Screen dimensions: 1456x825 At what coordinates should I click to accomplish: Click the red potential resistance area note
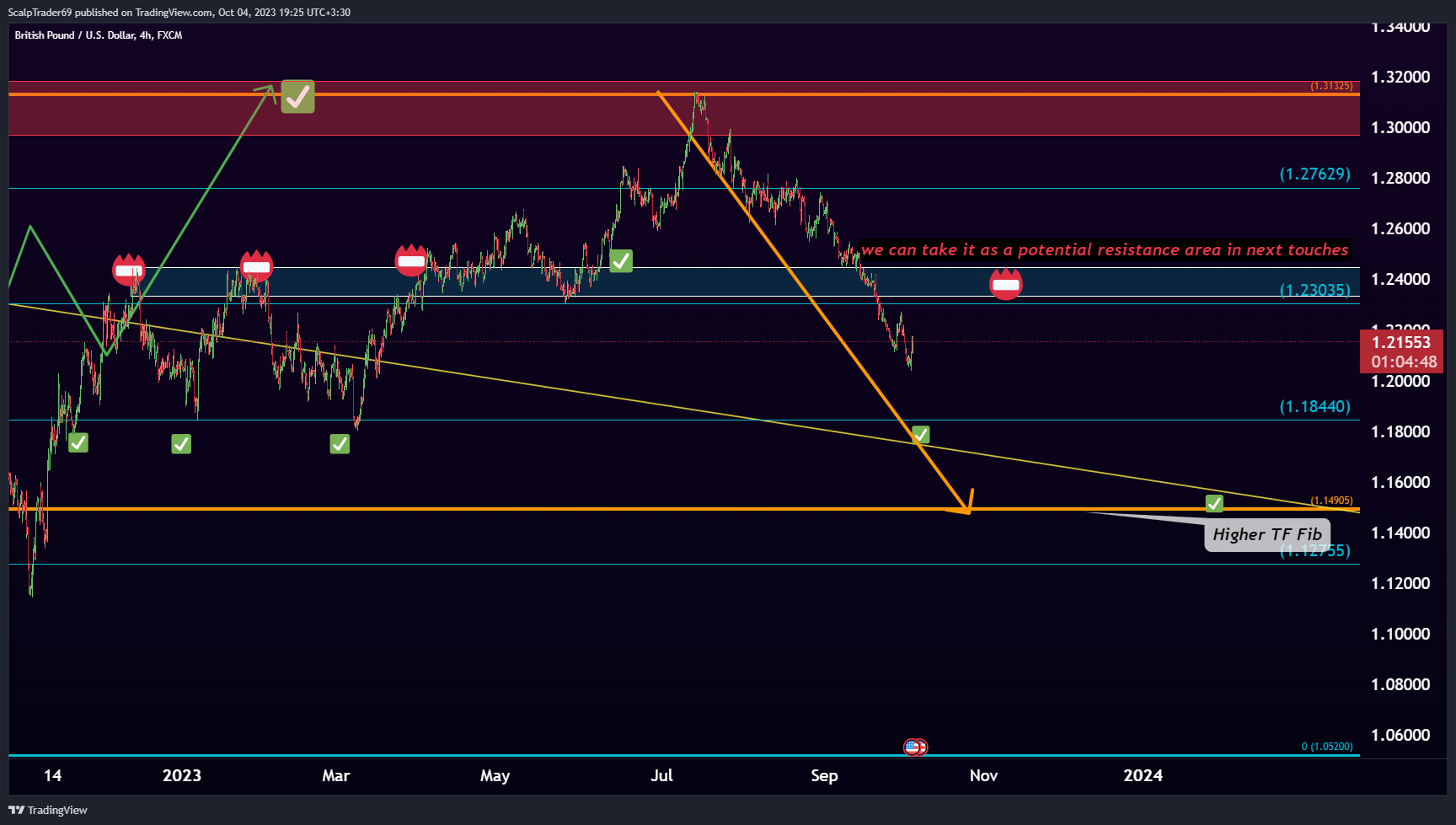[1105, 249]
